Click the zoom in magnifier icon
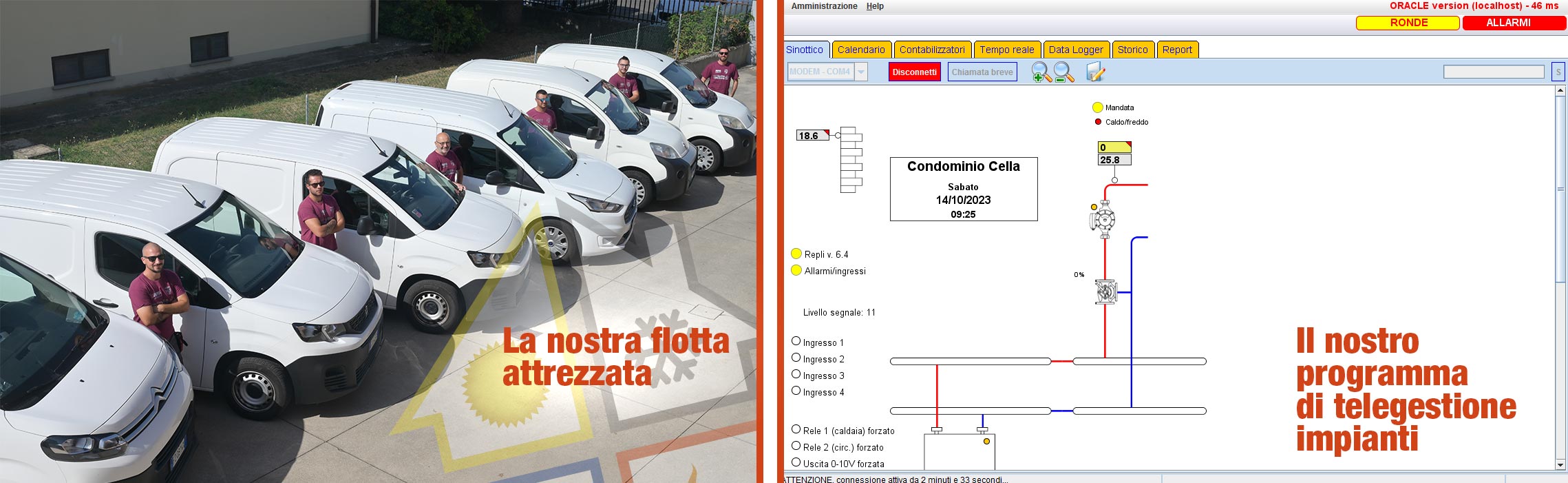This screenshot has width=1568, height=483. coord(1040,72)
